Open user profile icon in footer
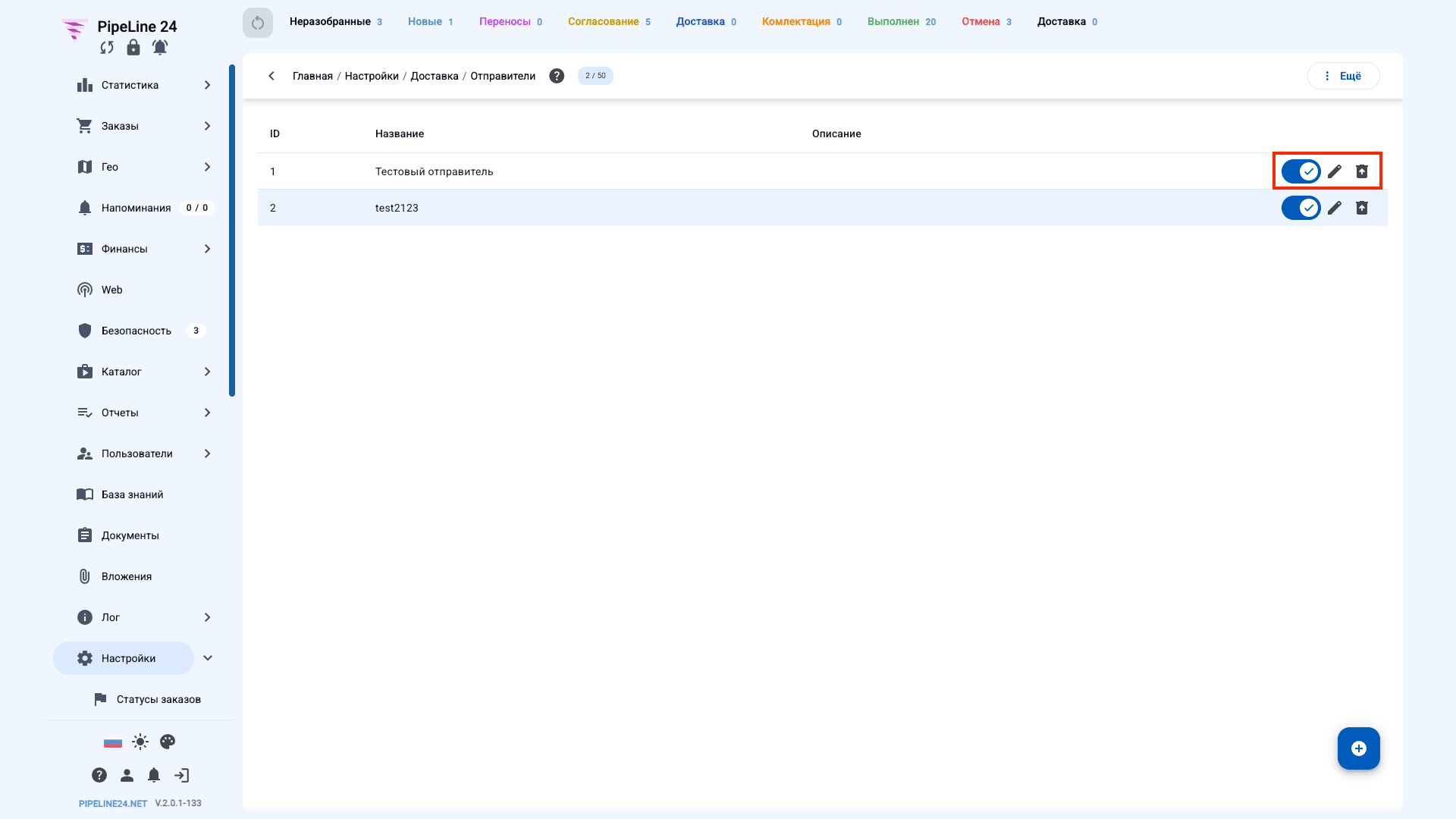 [127, 775]
